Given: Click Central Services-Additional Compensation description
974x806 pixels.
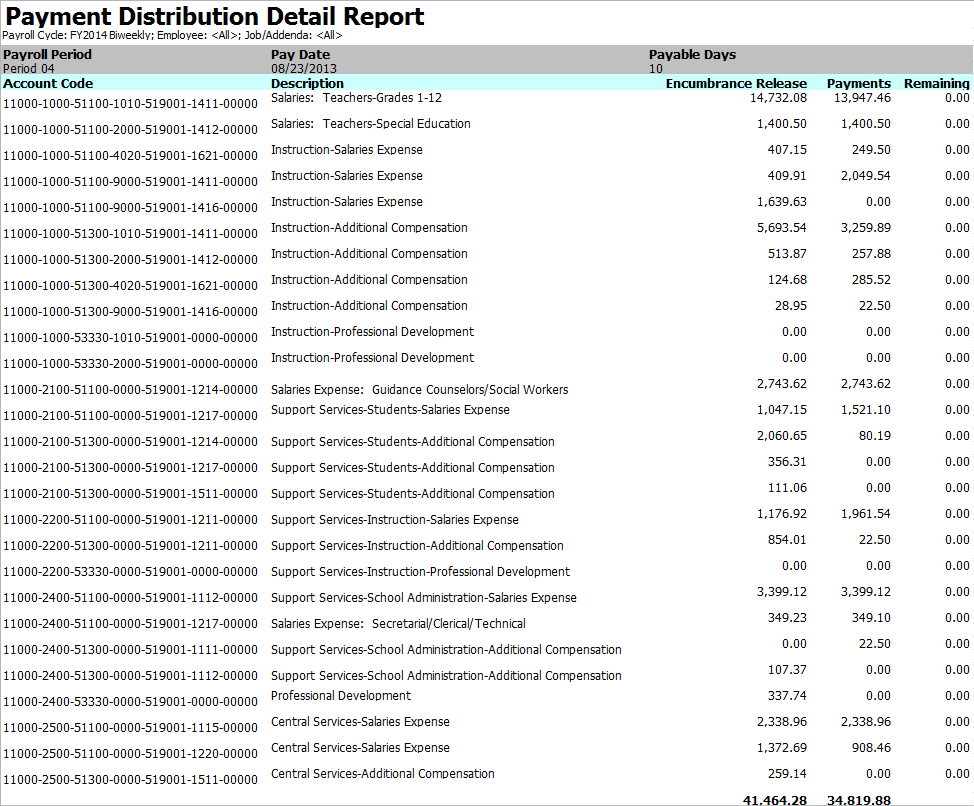Looking at the screenshot, I should point(382,774).
